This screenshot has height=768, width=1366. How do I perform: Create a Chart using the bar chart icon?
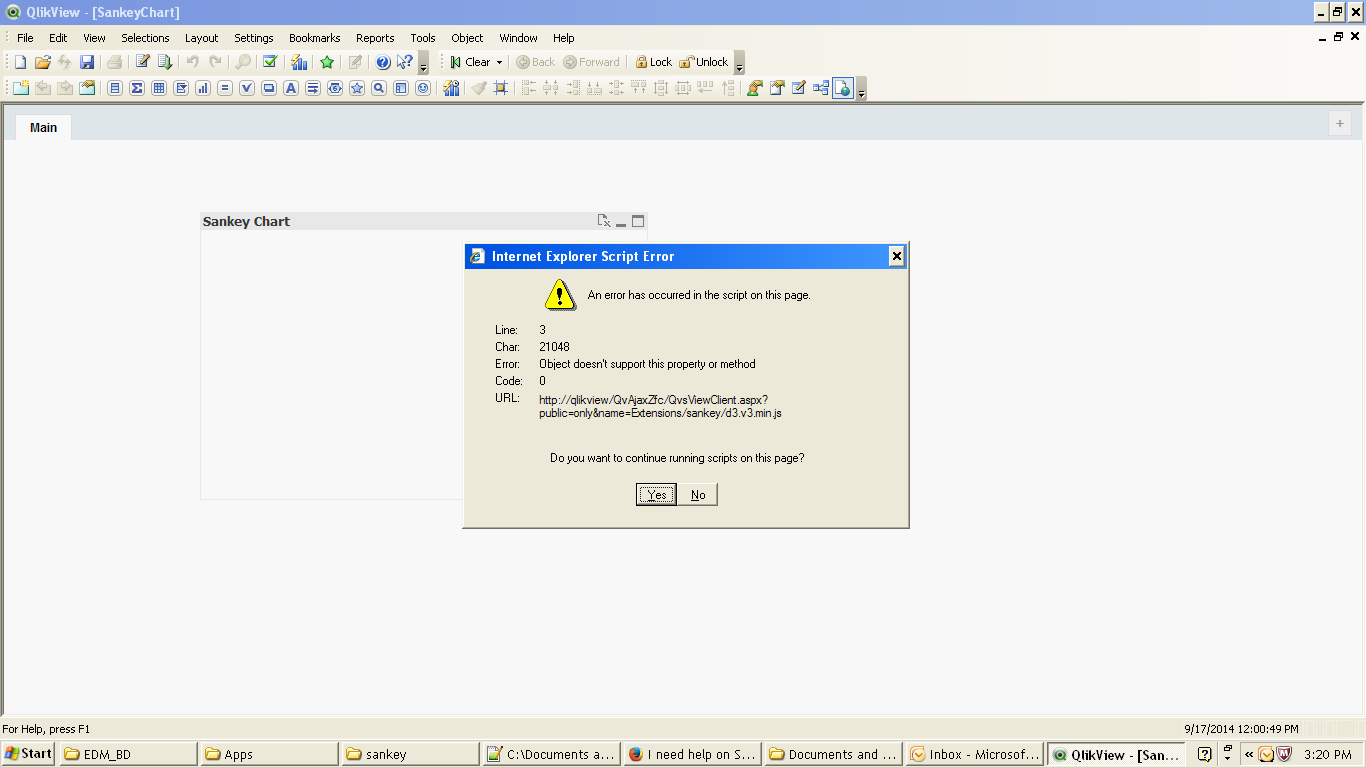click(203, 88)
